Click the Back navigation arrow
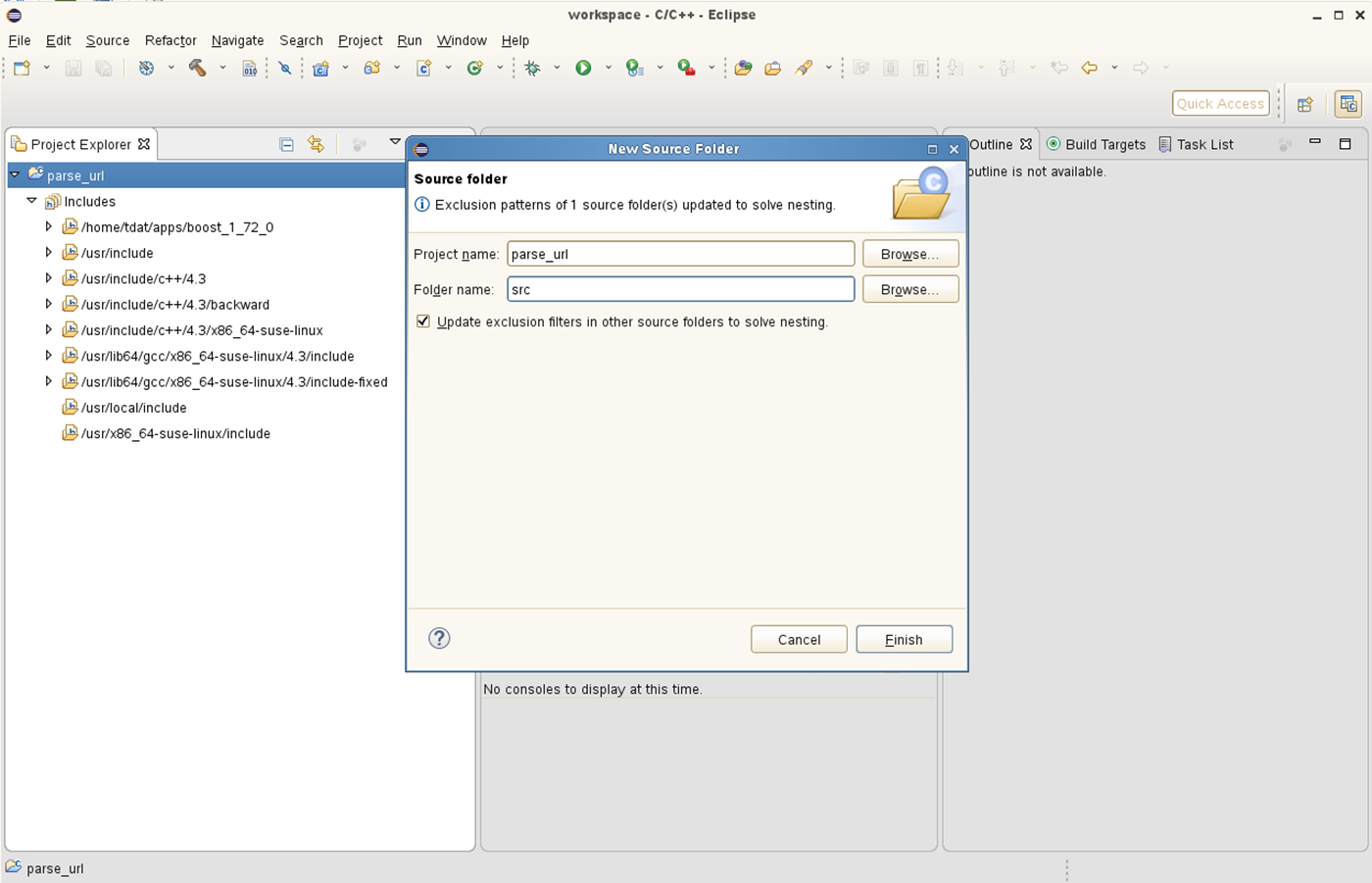The width and height of the screenshot is (1372, 883). click(x=1089, y=68)
